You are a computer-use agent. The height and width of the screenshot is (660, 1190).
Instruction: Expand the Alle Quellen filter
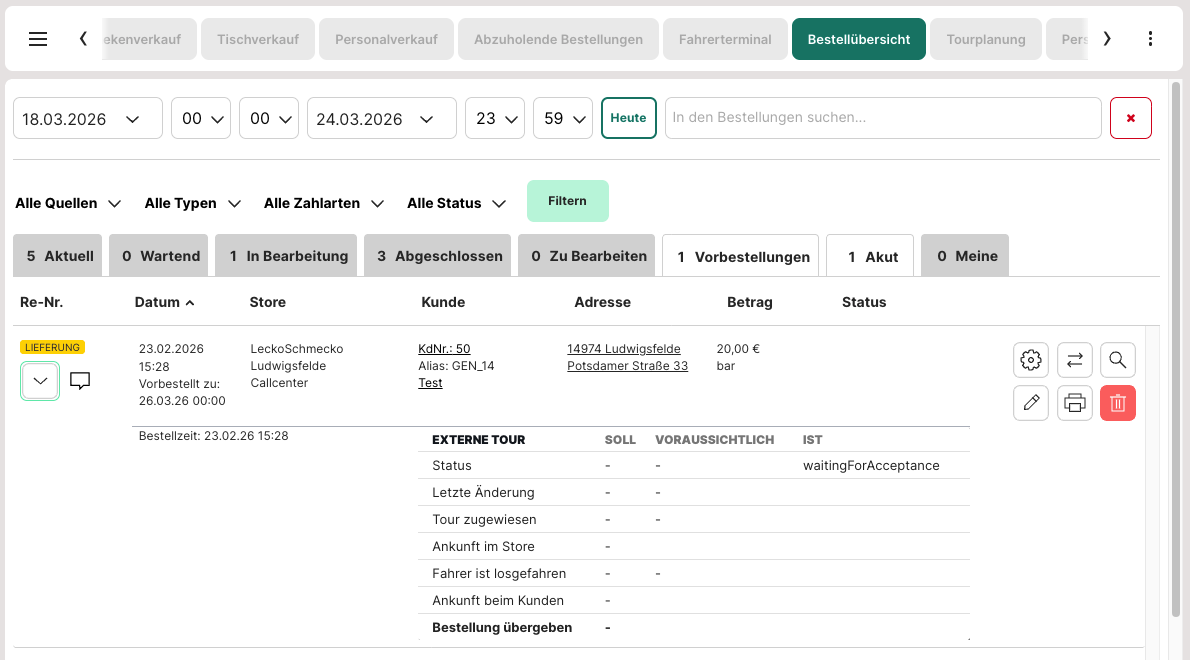[x=68, y=203]
